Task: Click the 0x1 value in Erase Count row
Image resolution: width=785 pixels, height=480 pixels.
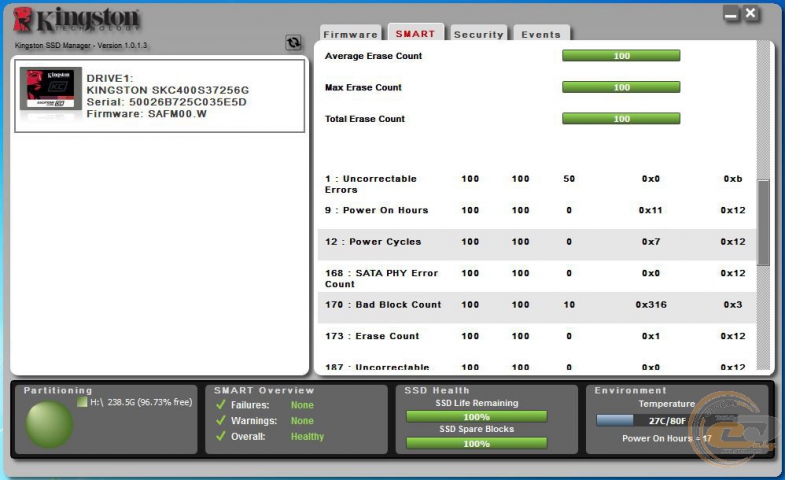Action: tap(651, 336)
